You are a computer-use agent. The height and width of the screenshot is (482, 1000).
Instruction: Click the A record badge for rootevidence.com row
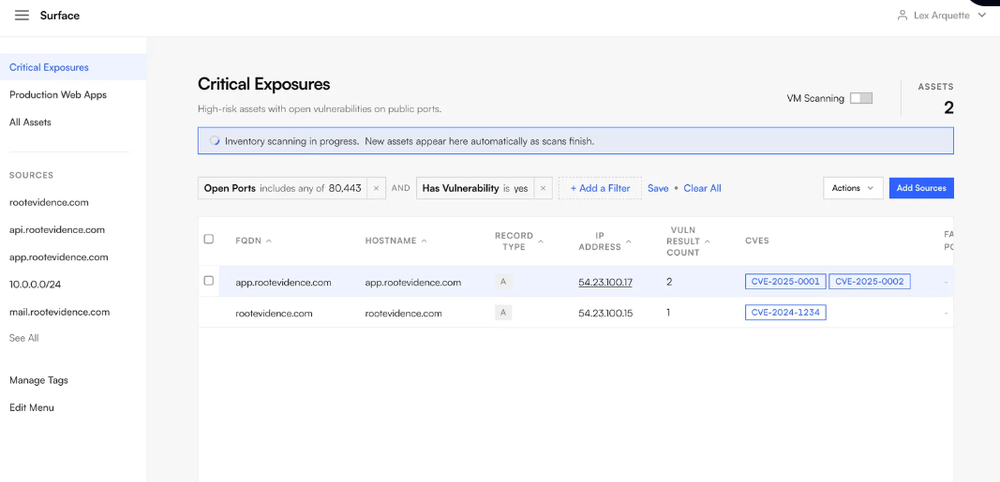[503, 312]
